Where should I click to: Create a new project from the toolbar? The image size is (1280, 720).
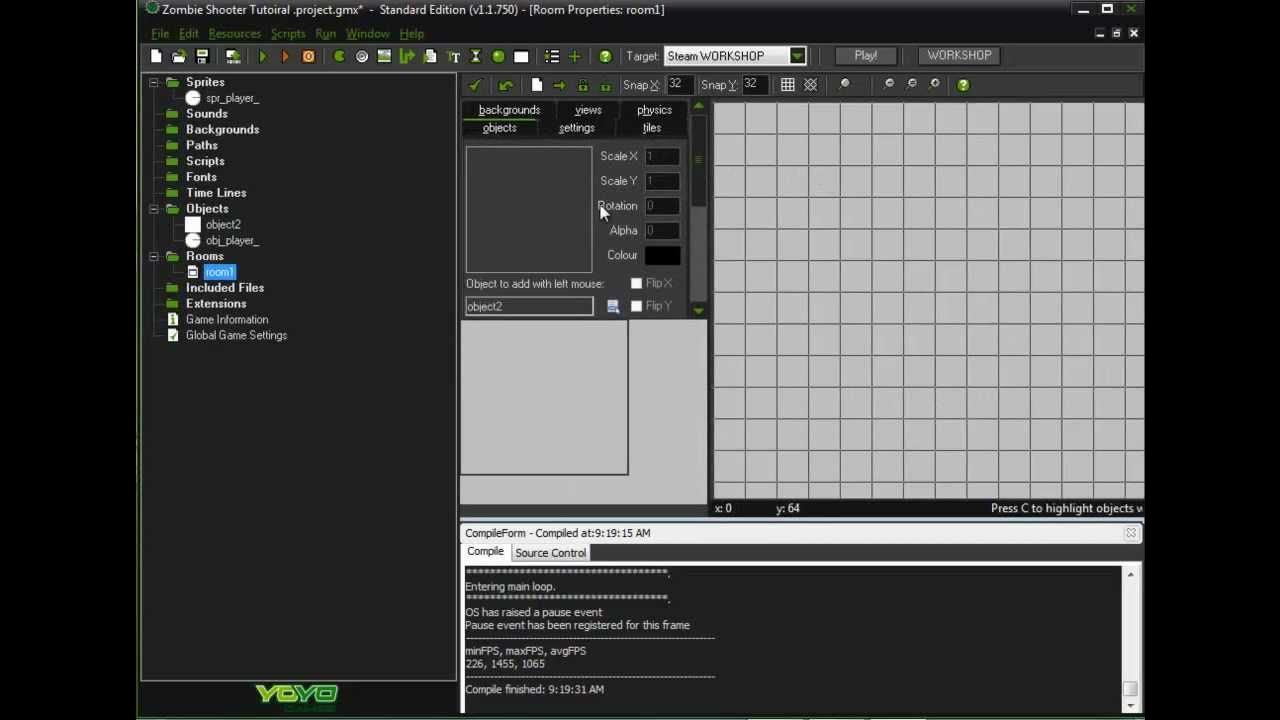pyautogui.click(x=156, y=57)
